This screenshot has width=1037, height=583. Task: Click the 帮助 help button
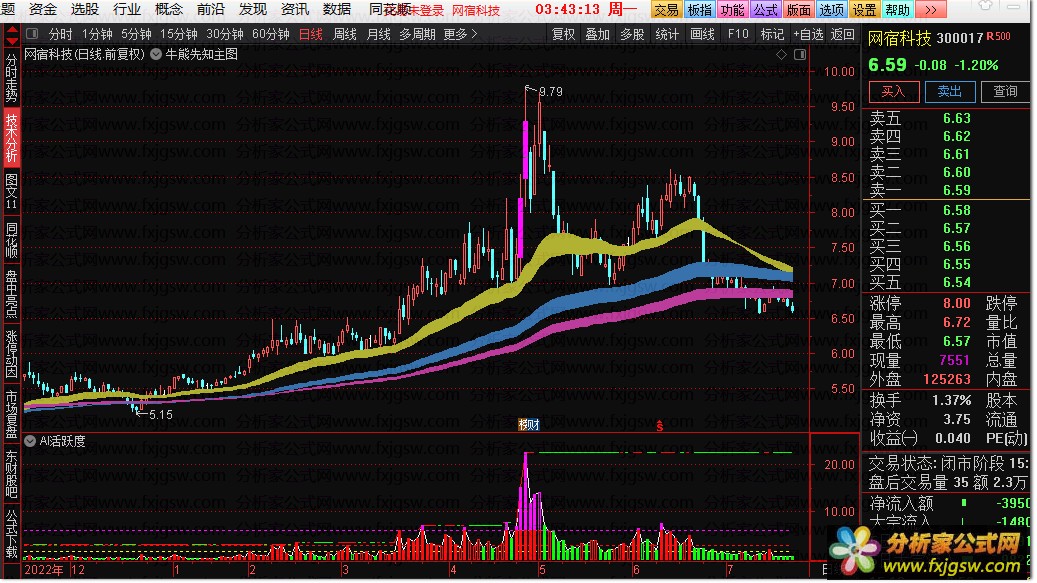click(x=898, y=10)
